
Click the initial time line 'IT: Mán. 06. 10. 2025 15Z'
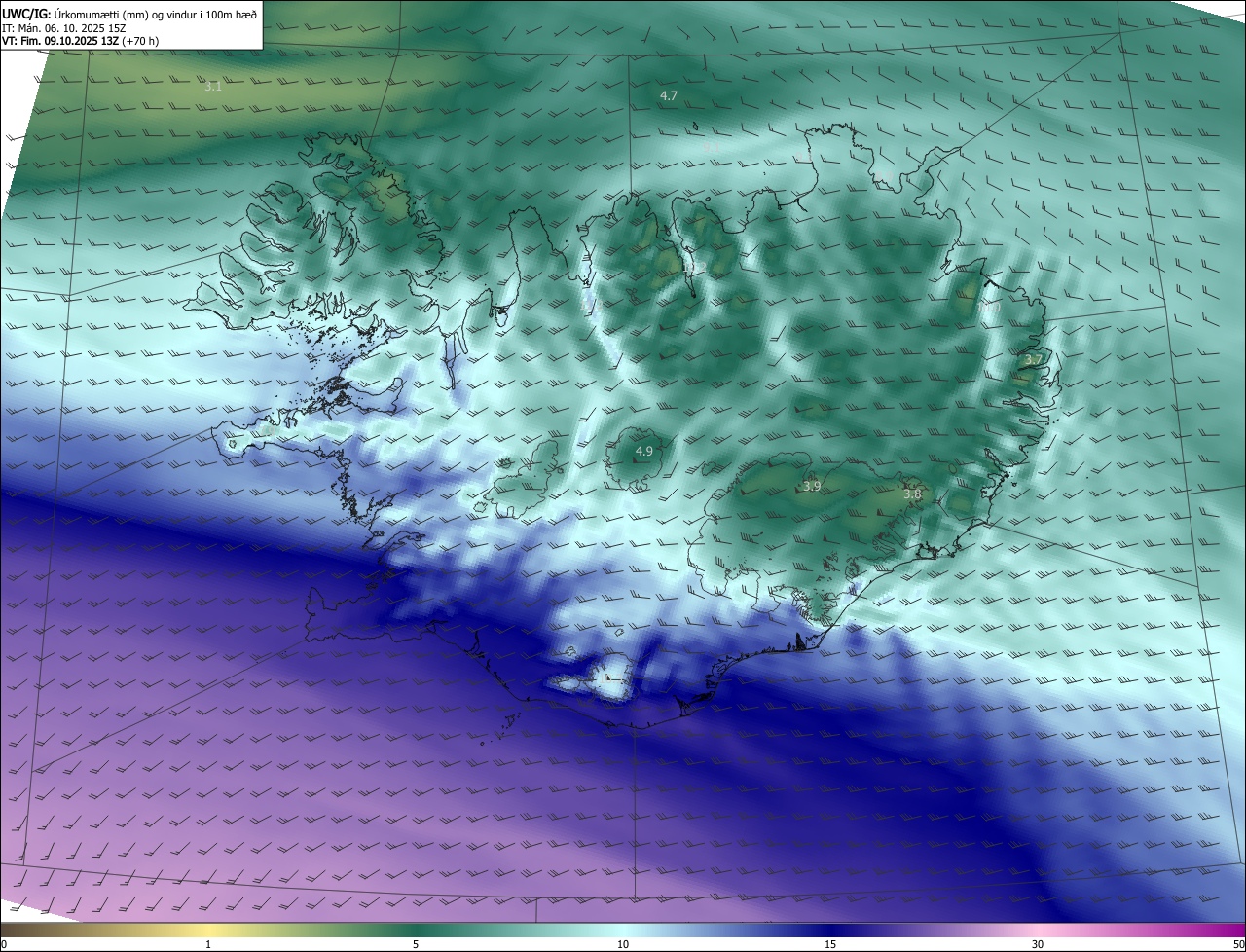click(x=66, y=28)
